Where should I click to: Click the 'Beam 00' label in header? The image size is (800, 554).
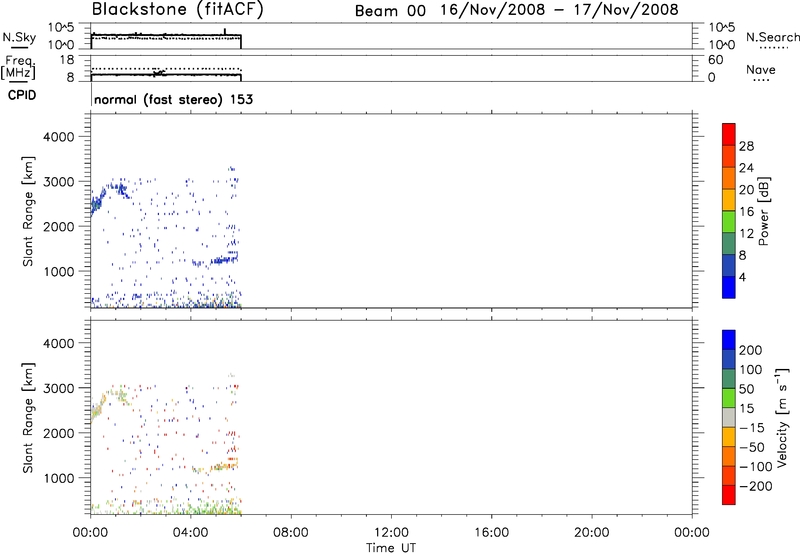390,11
